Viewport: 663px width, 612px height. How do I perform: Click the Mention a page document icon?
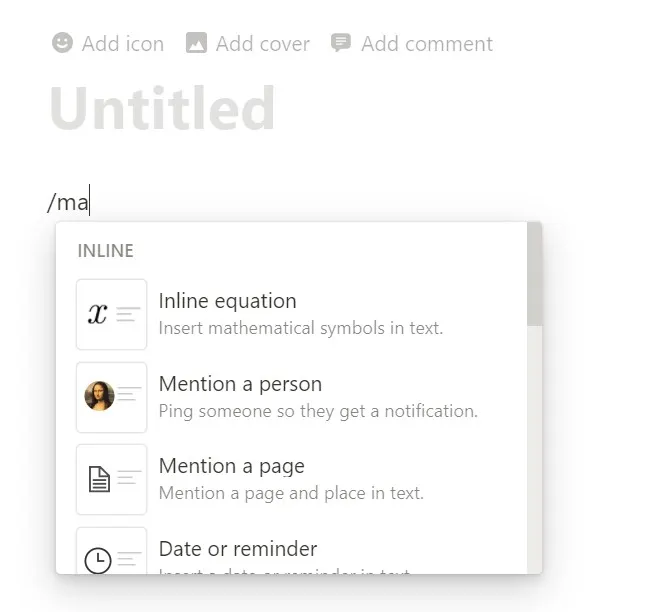coord(99,480)
